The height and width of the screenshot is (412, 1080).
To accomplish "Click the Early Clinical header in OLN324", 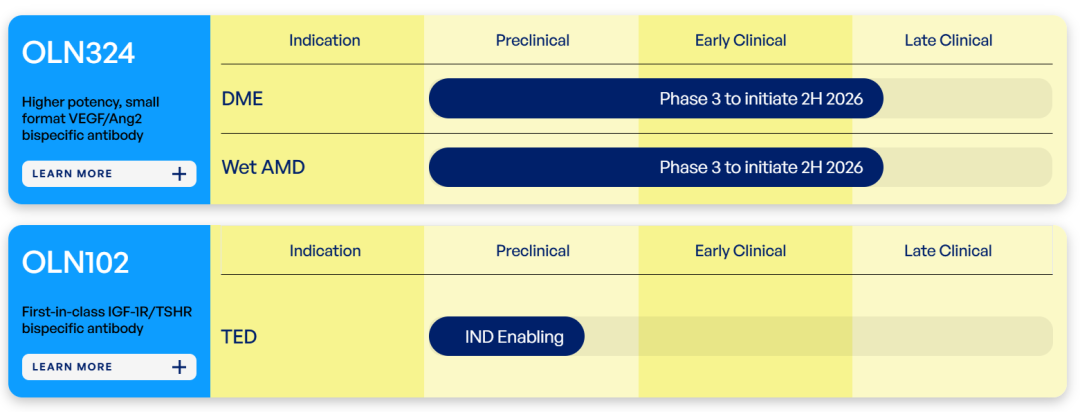I will 740,41.
